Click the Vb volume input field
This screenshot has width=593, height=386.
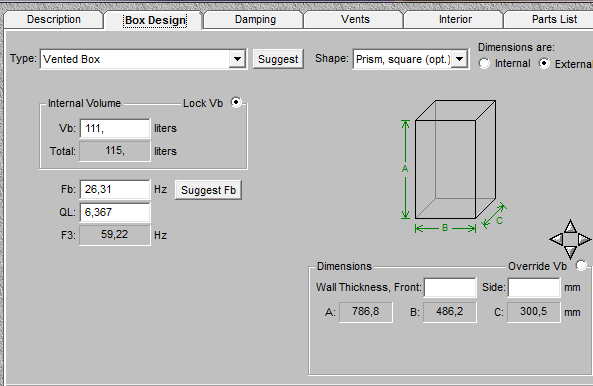(x=115, y=129)
